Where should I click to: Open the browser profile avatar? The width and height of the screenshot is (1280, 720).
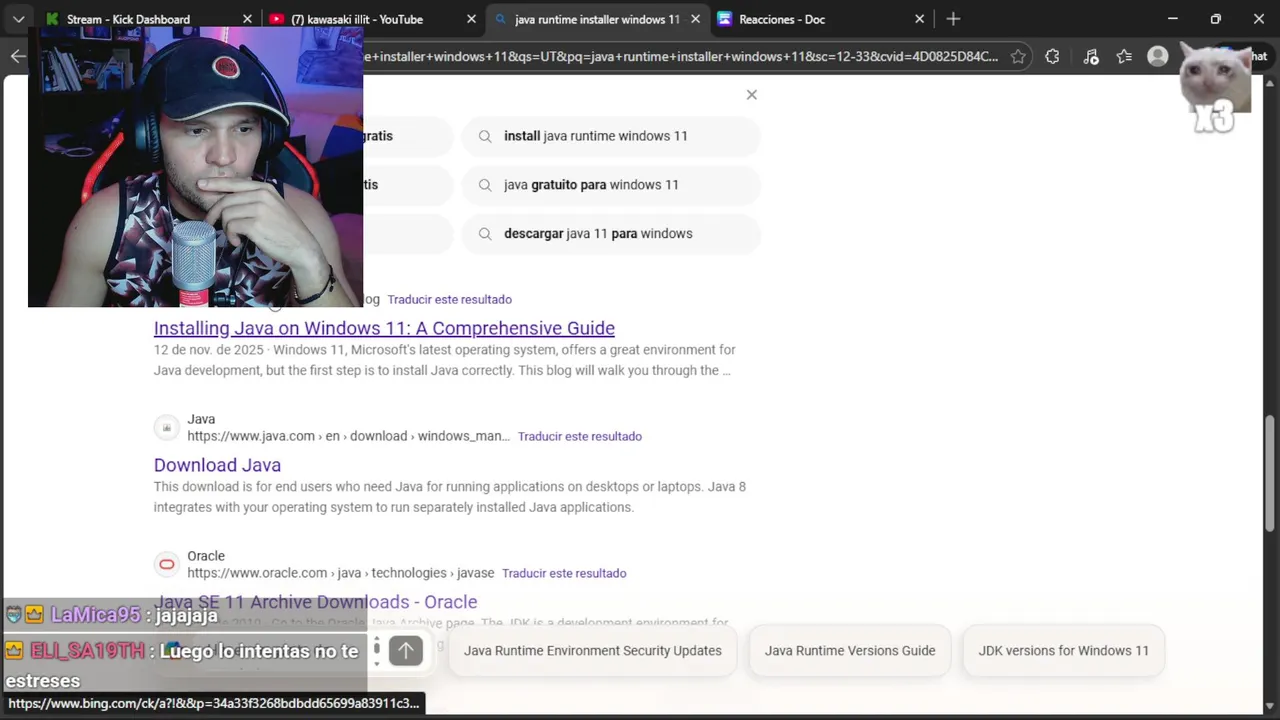pos(1158,57)
